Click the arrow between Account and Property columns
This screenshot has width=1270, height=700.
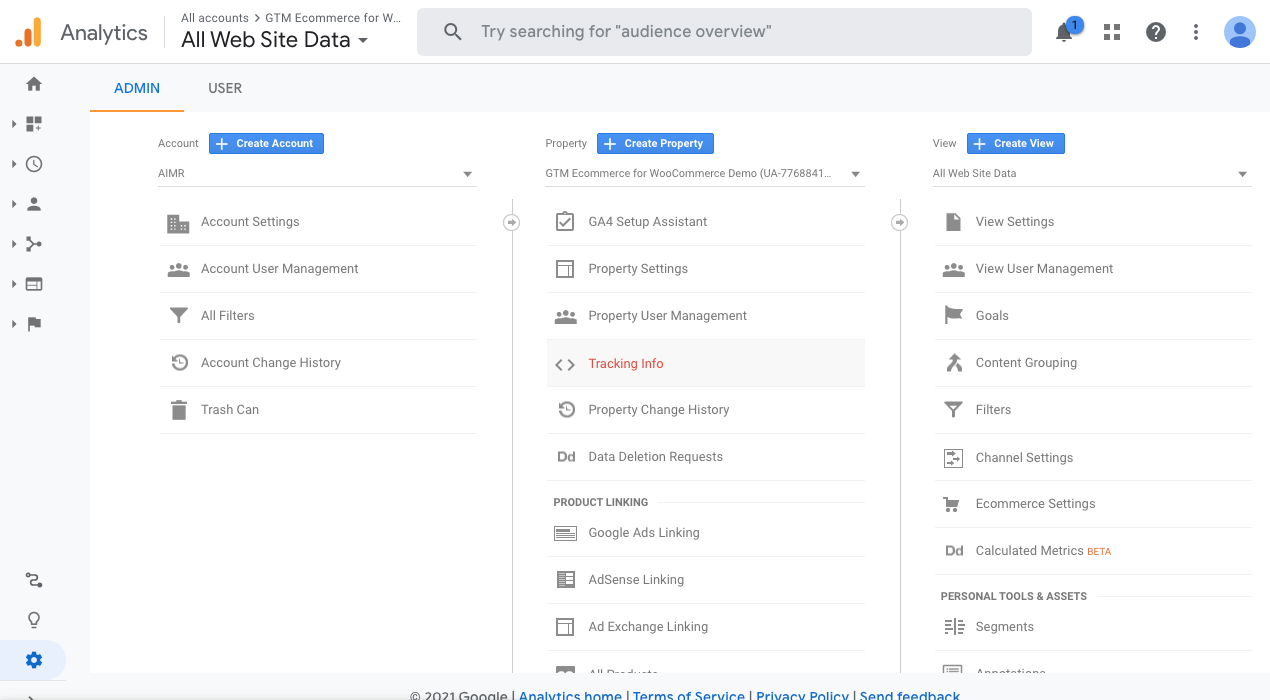511,222
